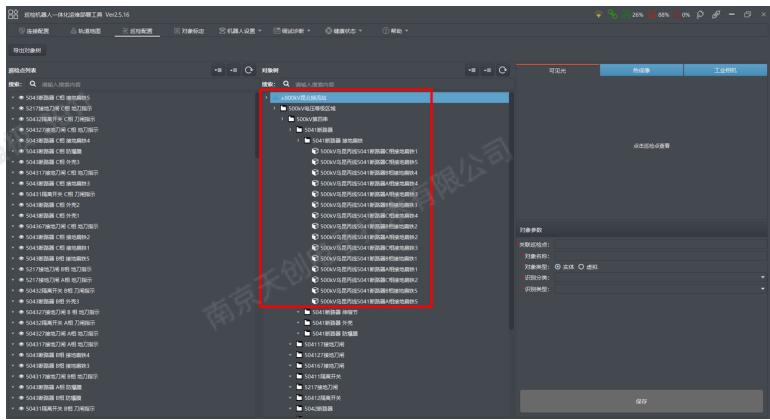Open the 帮助 menu
The height and width of the screenshot is (420, 770).
(395, 30)
